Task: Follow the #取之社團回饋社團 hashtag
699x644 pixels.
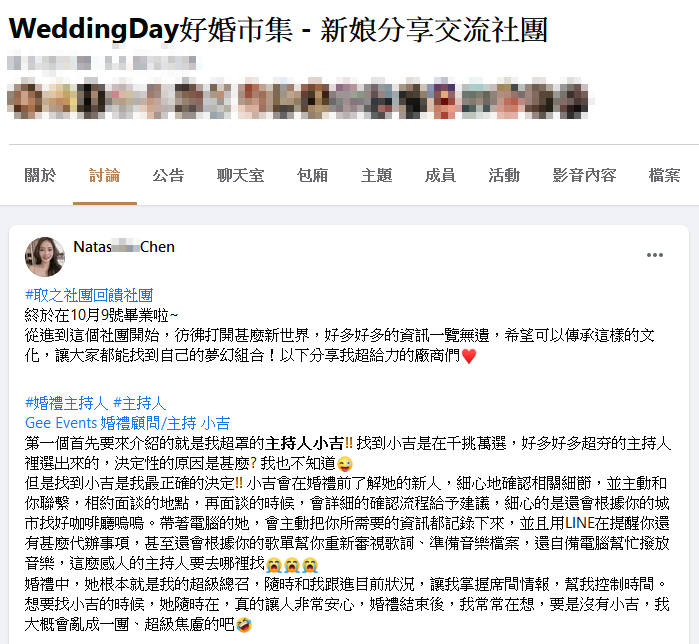Action: [x=89, y=295]
